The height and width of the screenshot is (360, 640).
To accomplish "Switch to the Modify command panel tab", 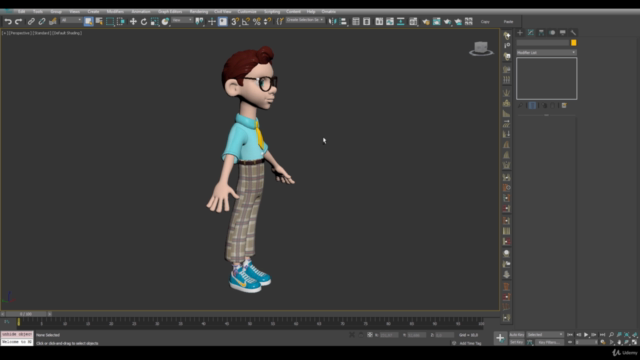I will [x=531, y=33].
